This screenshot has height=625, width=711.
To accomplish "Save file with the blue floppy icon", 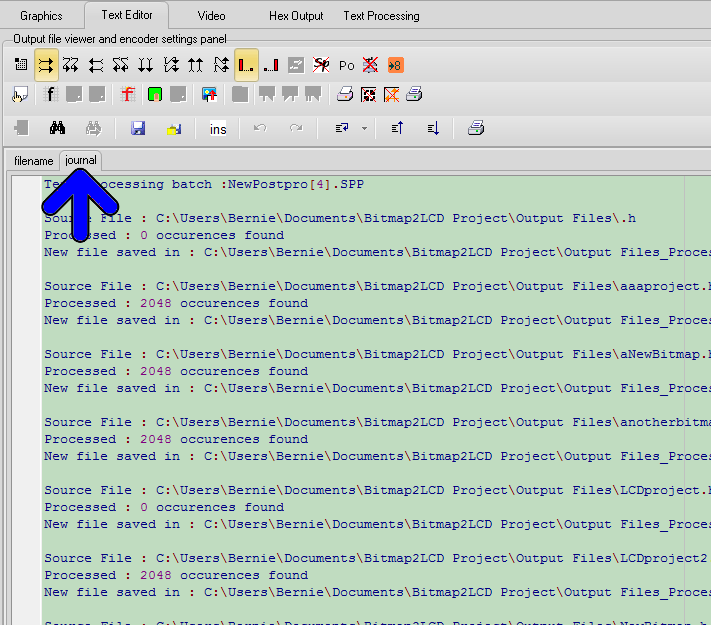I will (138, 128).
